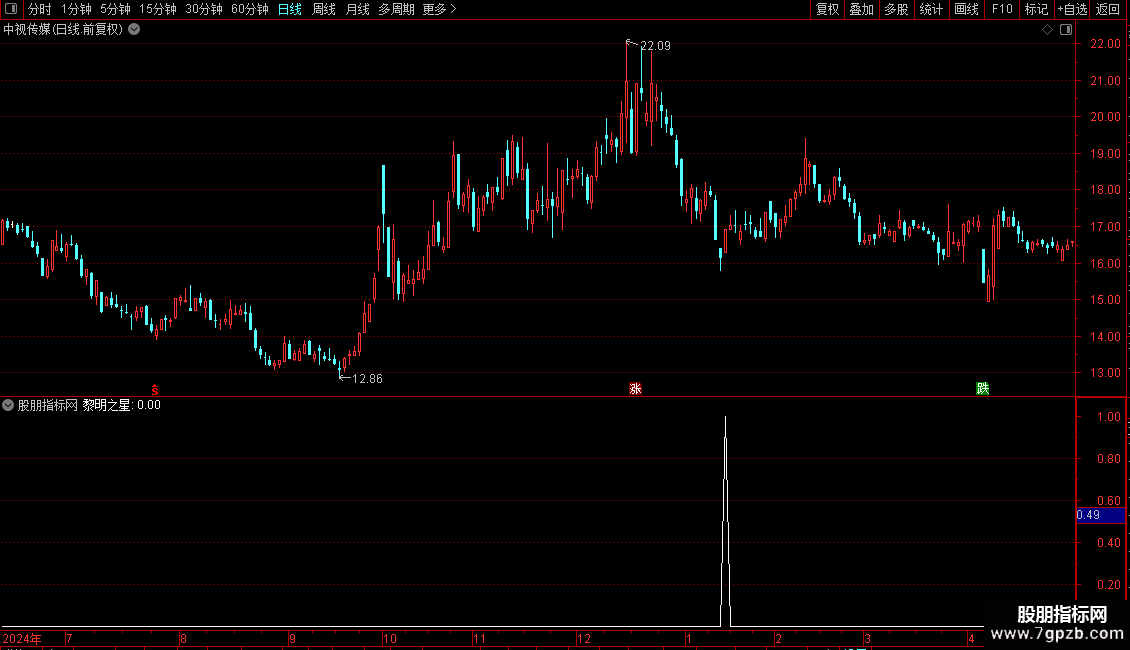Click month 3 on the time axis
The width and height of the screenshot is (1130, 650).
click(868, 638)
